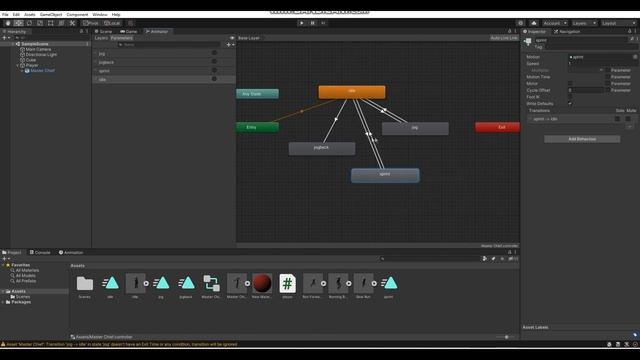This screenshot has width=640, height=360.
Task: Select the Rotate tool
Action: pyautogui.click(x=29, y=23)
